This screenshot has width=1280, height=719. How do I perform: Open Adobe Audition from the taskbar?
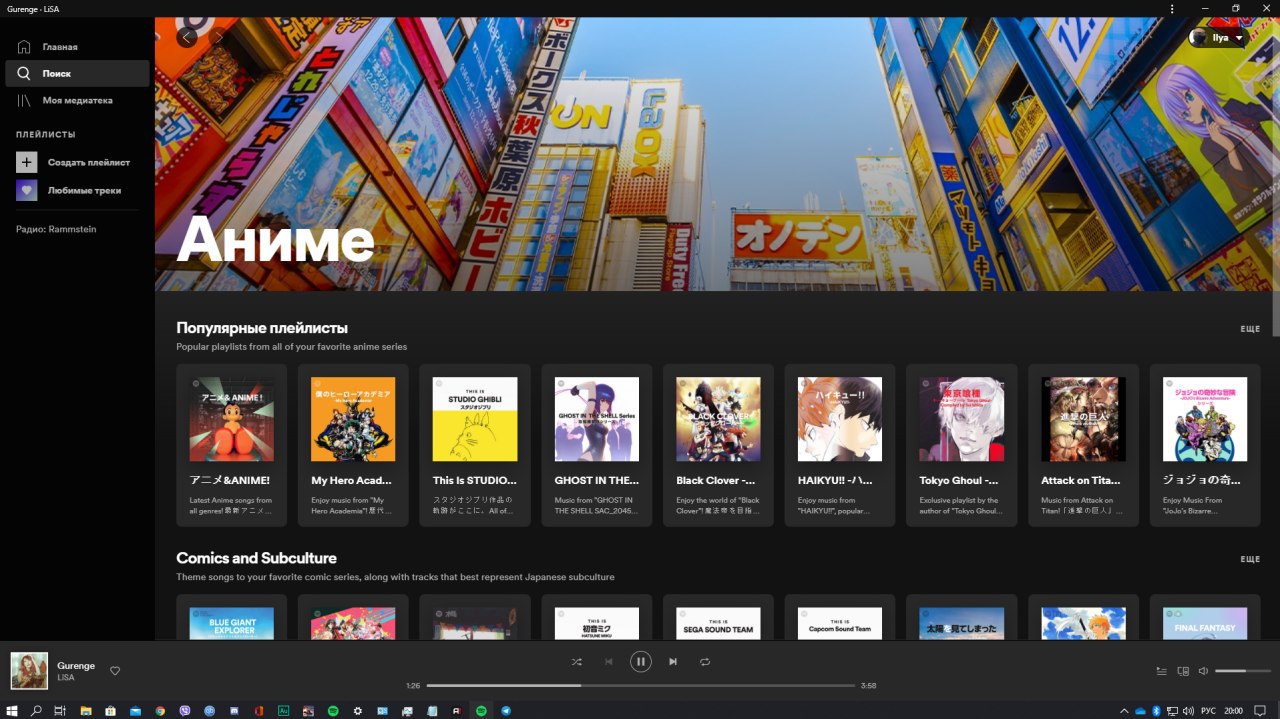[x=284, y=710]
